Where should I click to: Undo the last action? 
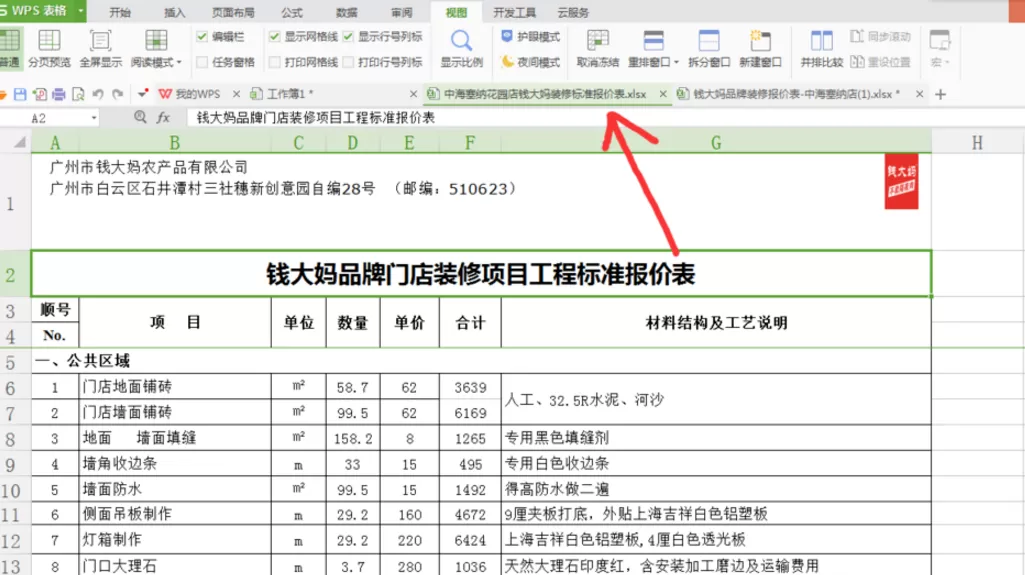[98, 94]
